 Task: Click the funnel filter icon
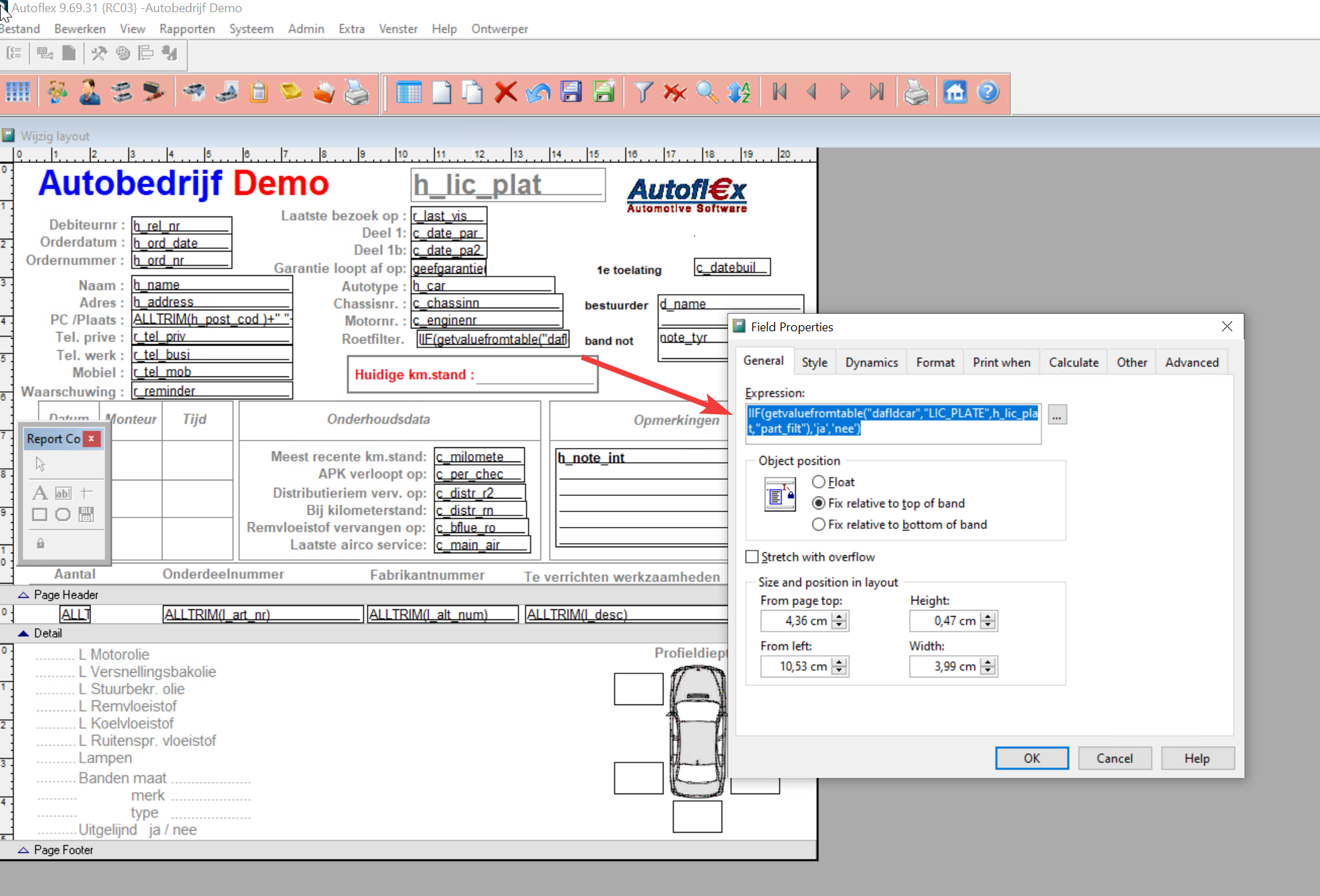click(x=643, y=92)
